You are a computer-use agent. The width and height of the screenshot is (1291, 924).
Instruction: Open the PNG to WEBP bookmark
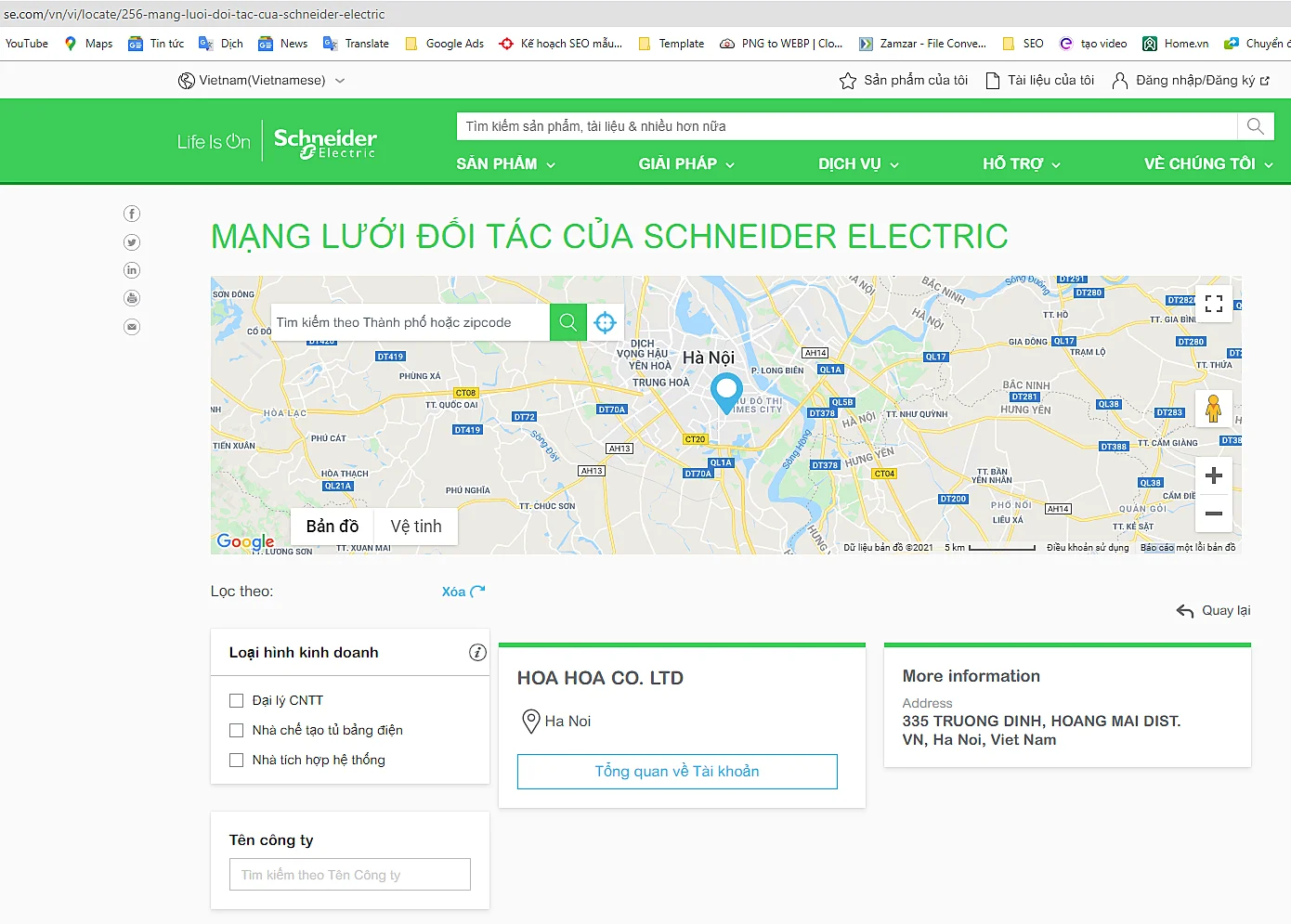[x=781, y=44]
